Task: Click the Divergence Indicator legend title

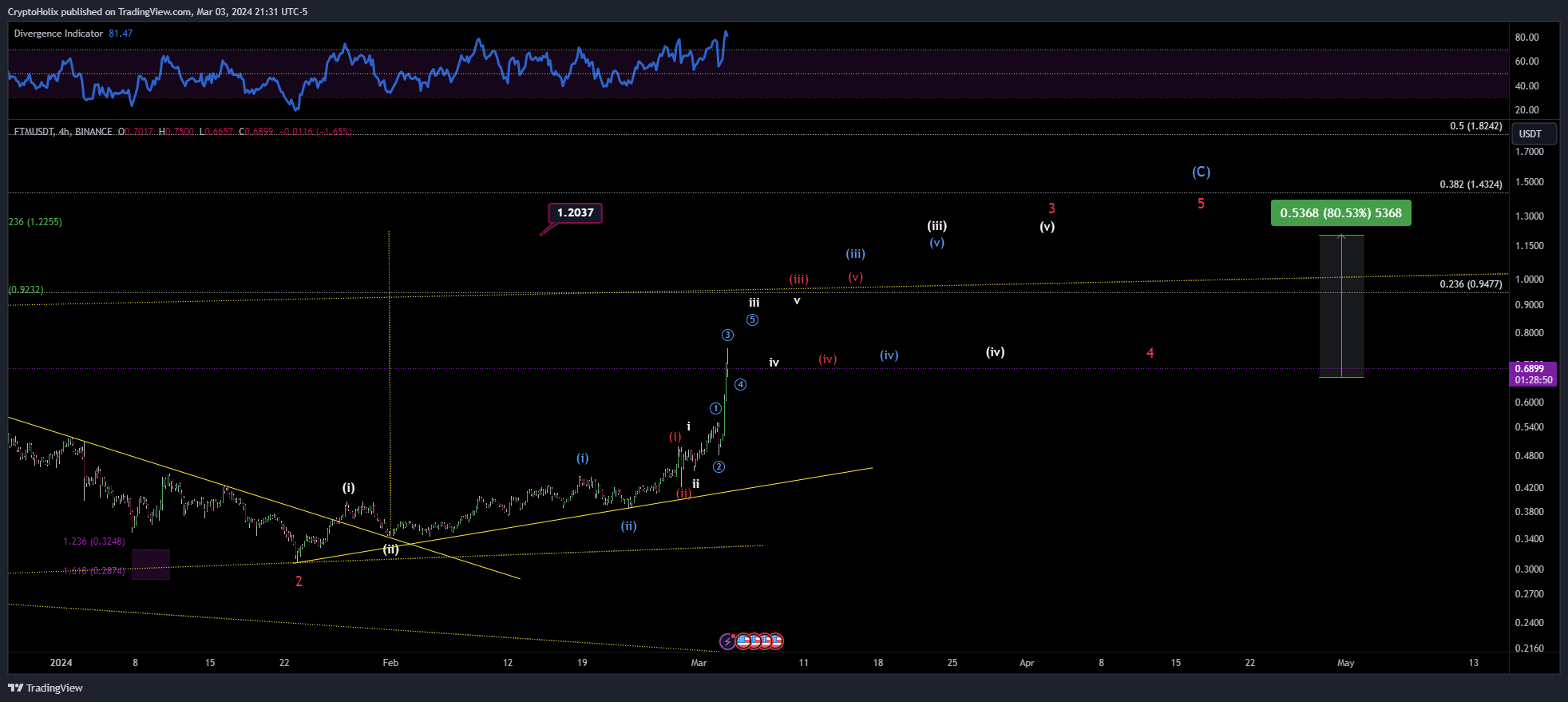Action: click(58, 34)
